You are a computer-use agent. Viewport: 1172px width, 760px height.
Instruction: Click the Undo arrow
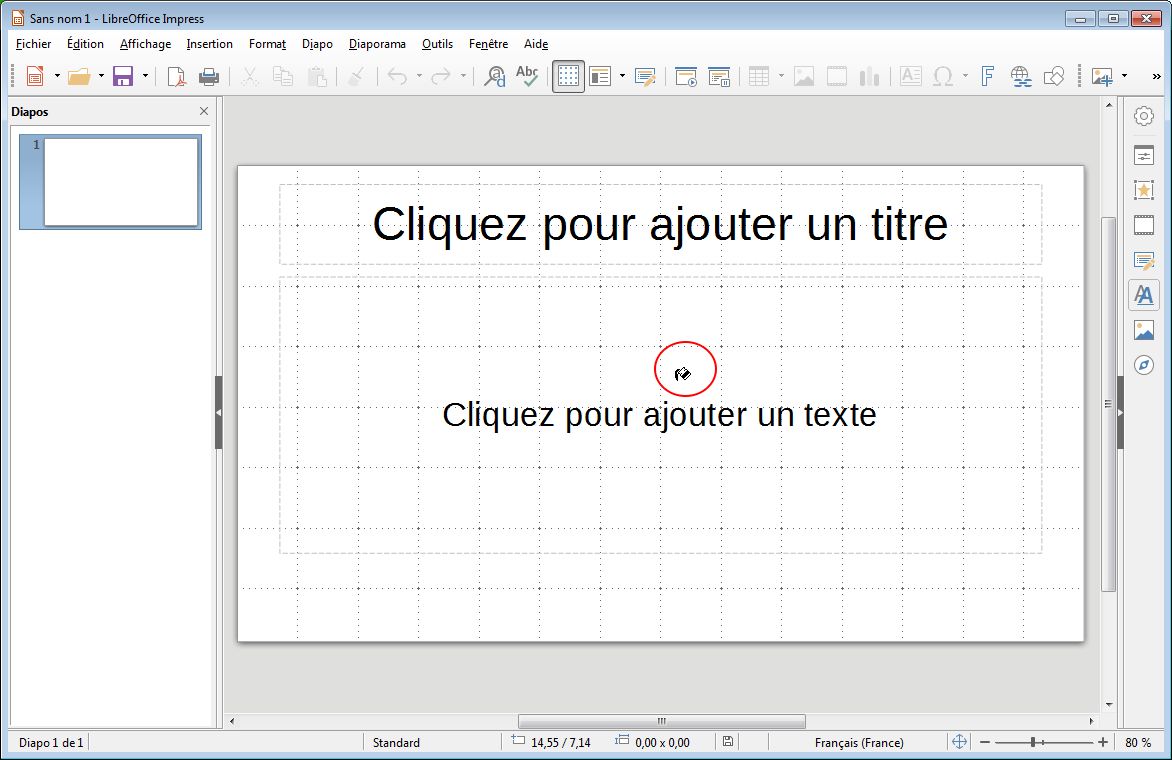[x=397, y=76]
